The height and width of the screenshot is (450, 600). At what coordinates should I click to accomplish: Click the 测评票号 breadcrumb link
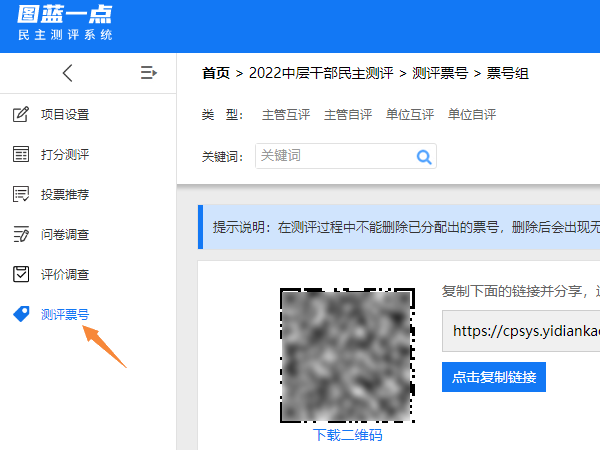point(440,73)
